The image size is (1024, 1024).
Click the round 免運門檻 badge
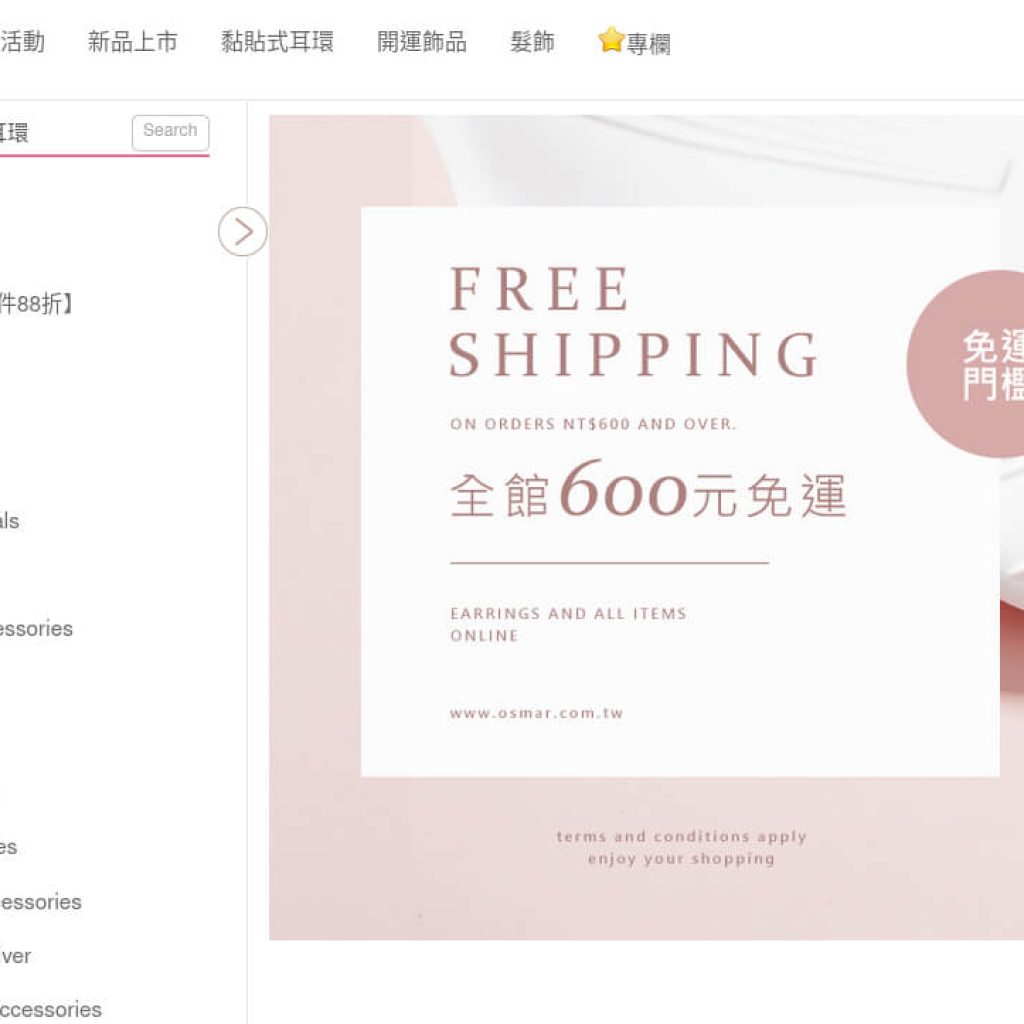point(967,364)
